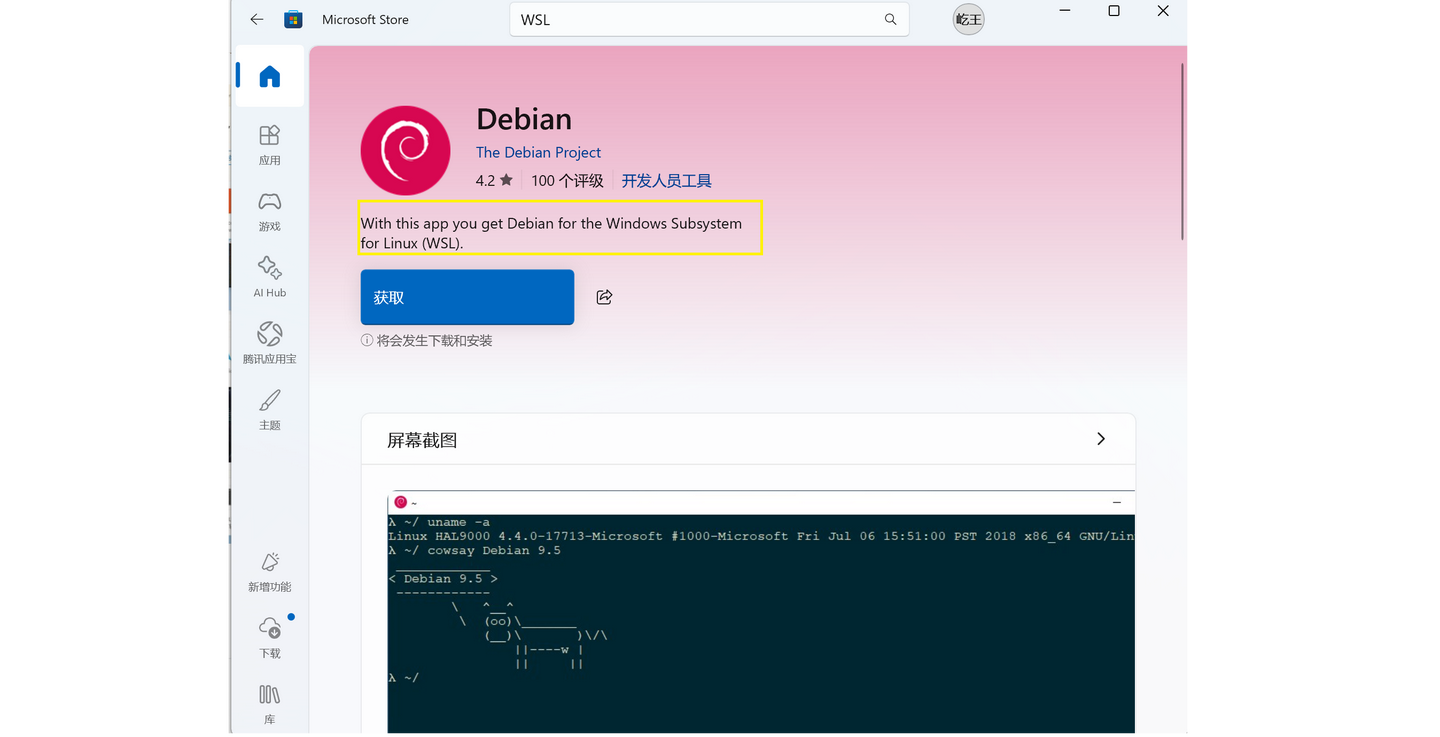This screenshot has width=1440, height=737.
Task: Click the 4.2 star rating
Action: [x=494, y=181]
